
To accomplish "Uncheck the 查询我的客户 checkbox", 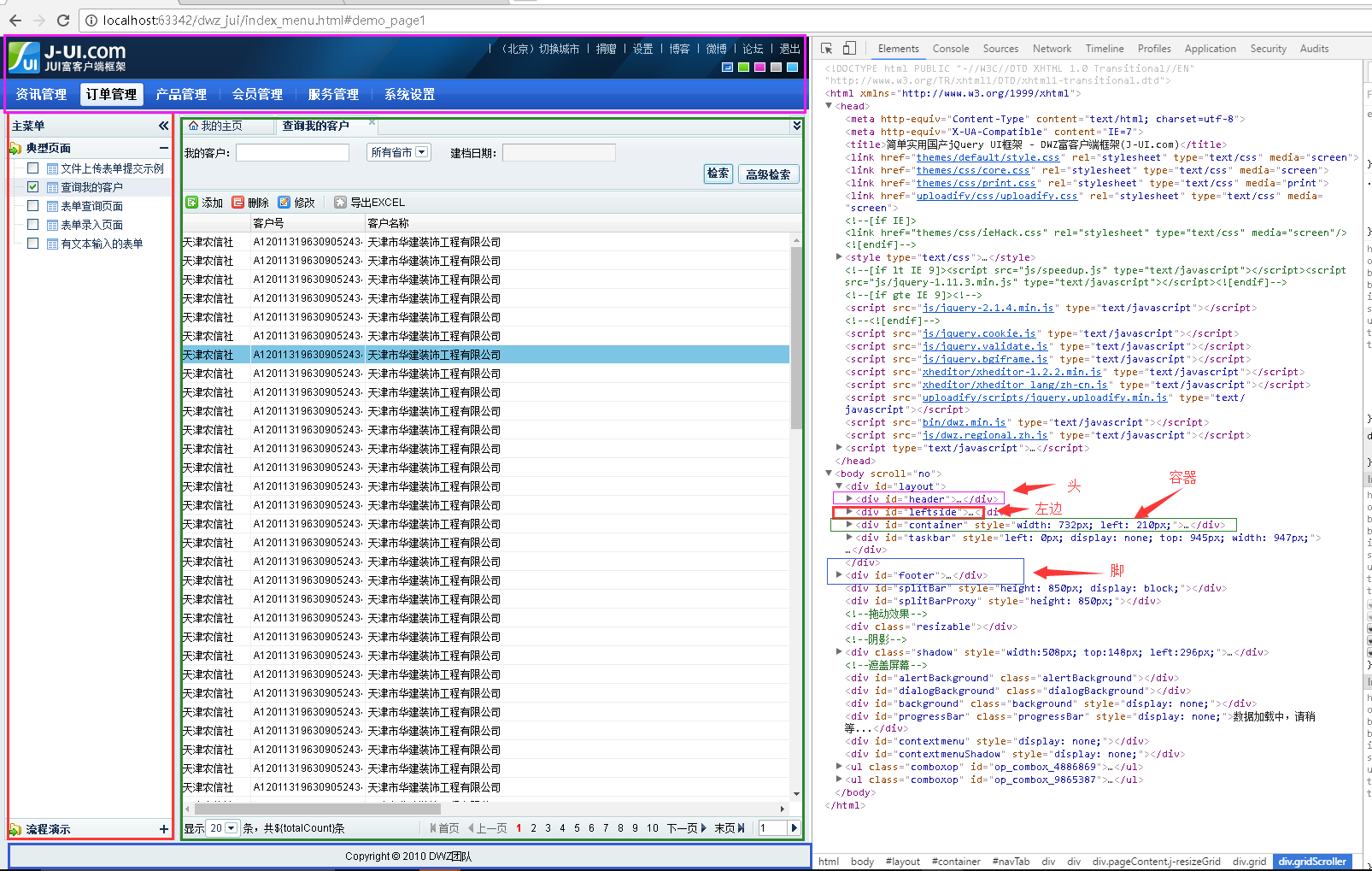I will tap(33, 186).
